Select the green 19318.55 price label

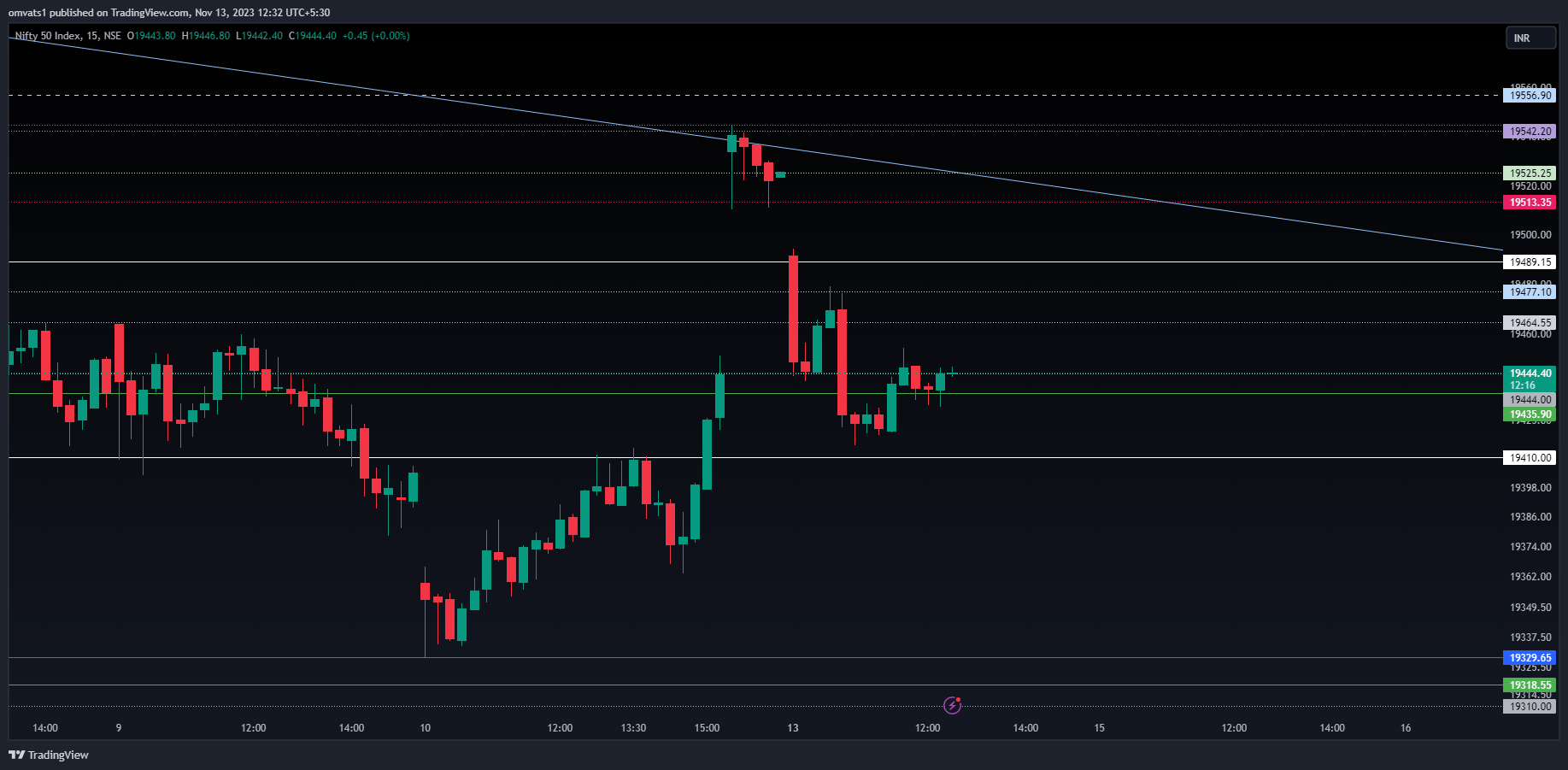point(1530,685)
